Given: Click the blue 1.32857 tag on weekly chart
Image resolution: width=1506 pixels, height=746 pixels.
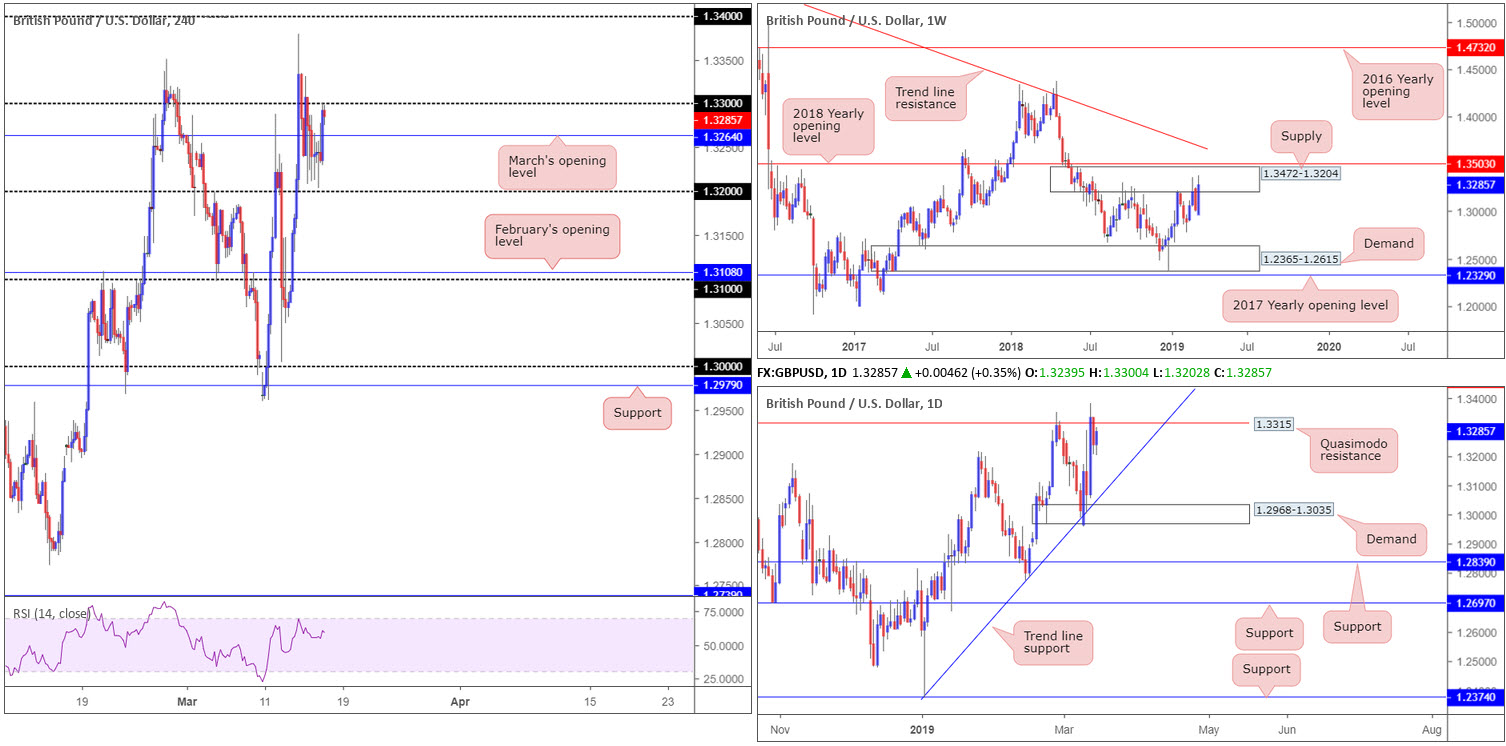Looking at the screenshot, I should point(1475,185).
